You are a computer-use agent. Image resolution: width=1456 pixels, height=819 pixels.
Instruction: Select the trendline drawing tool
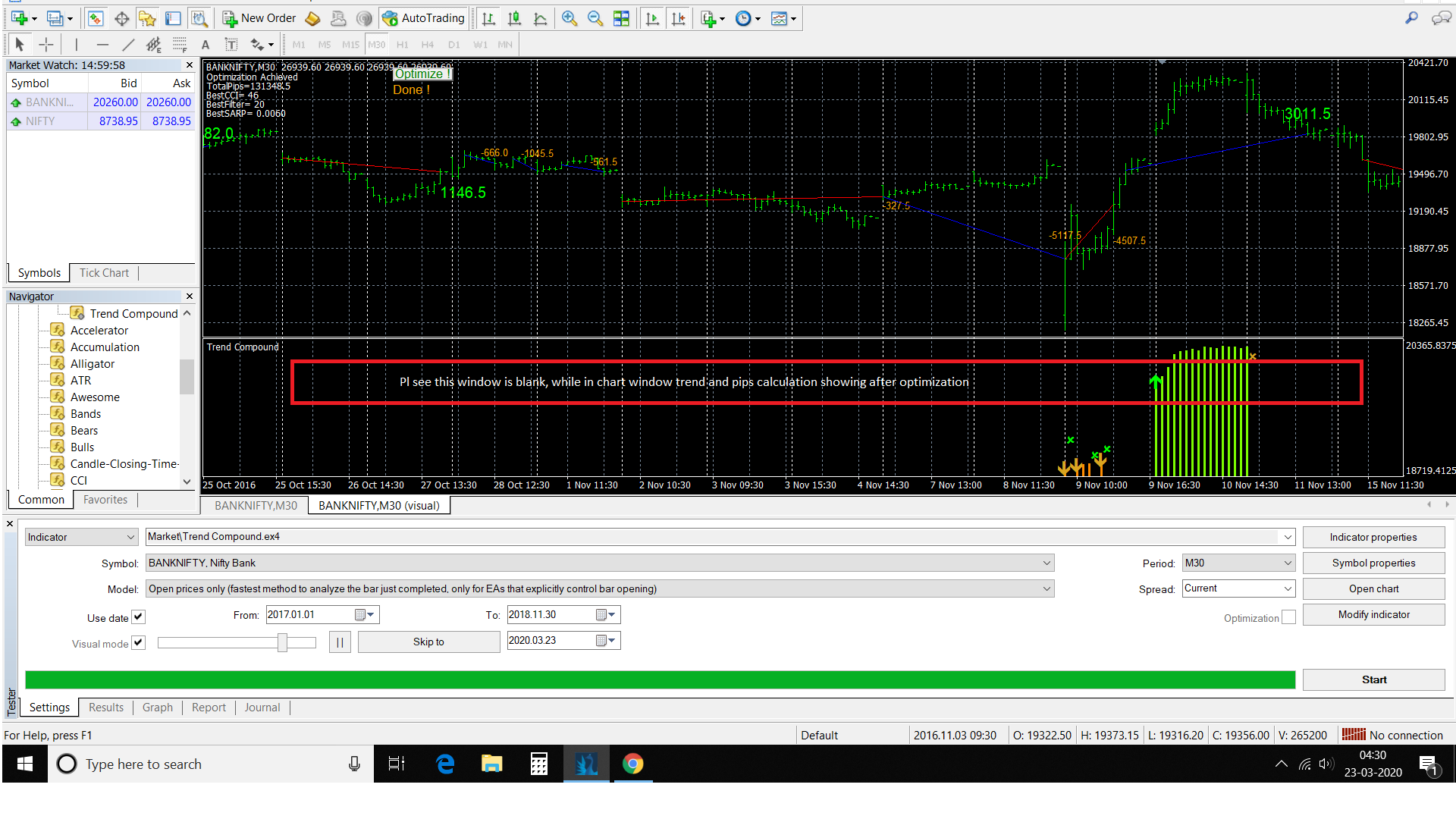click(x=129, y=45)
